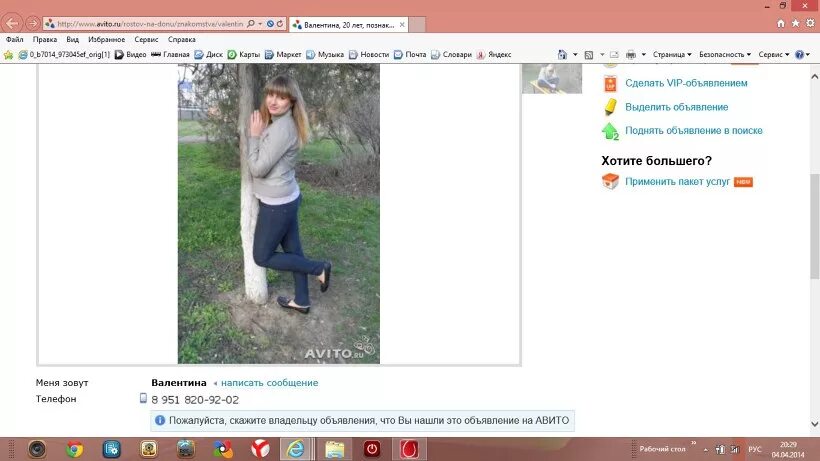Click Сделать VIP-объявлением link
The height and width of the screenshot is (461, 820).
click(686, 83)
